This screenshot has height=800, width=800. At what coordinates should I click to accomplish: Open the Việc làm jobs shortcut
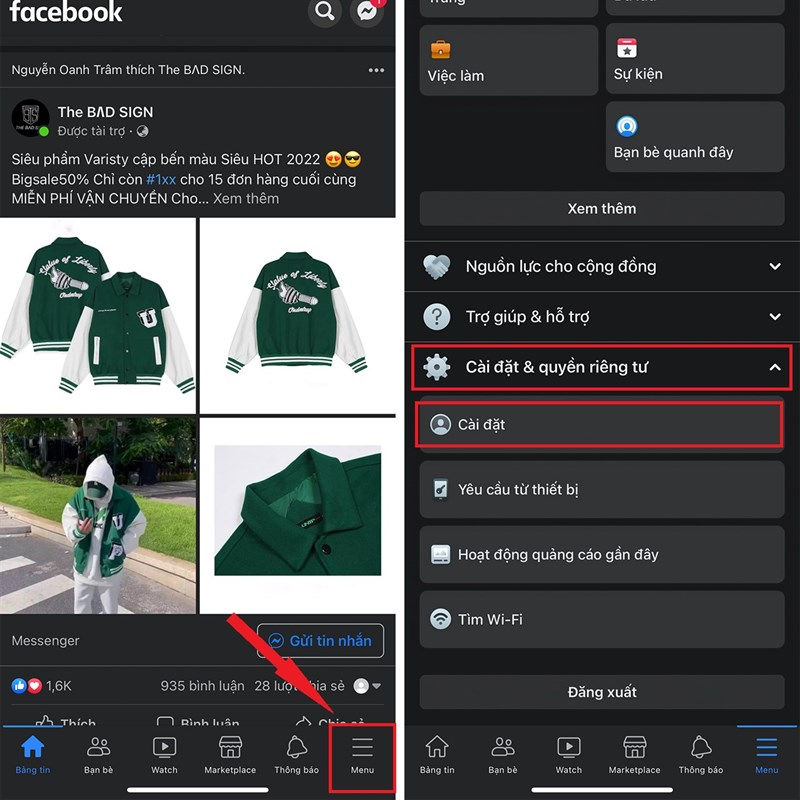click(508, 60)
